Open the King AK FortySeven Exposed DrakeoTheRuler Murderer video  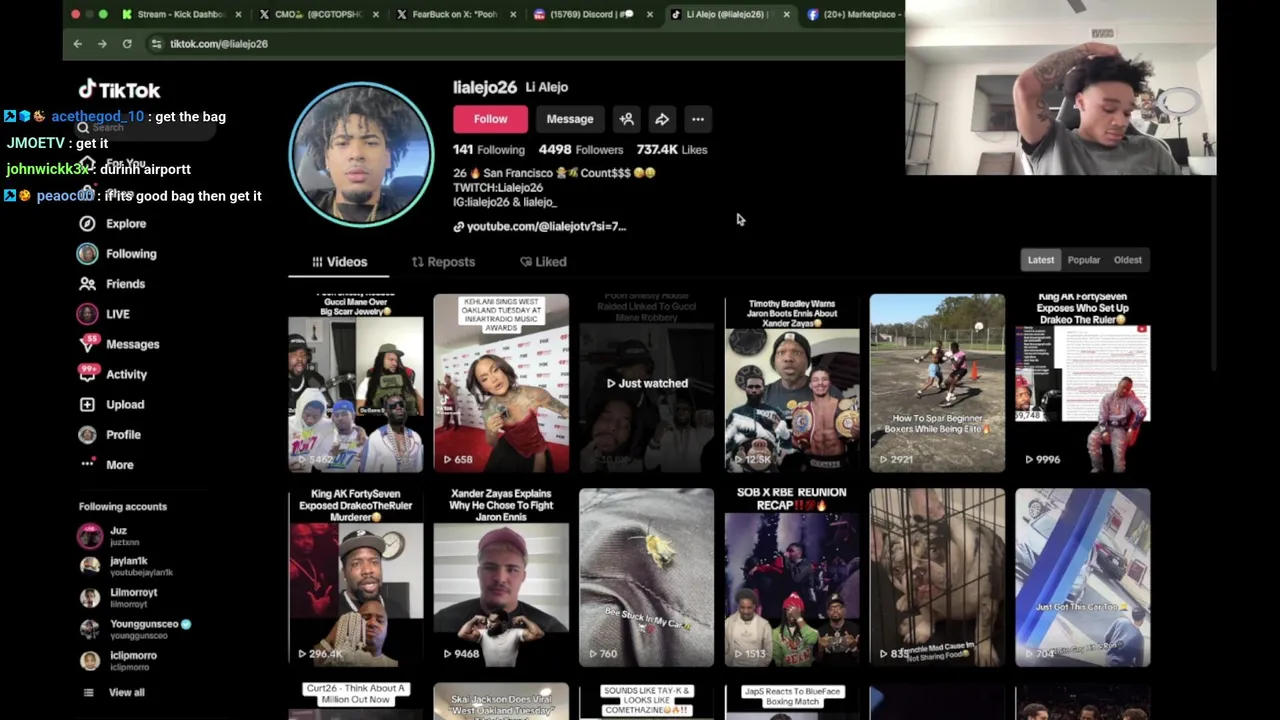click(x=356, y=577)
